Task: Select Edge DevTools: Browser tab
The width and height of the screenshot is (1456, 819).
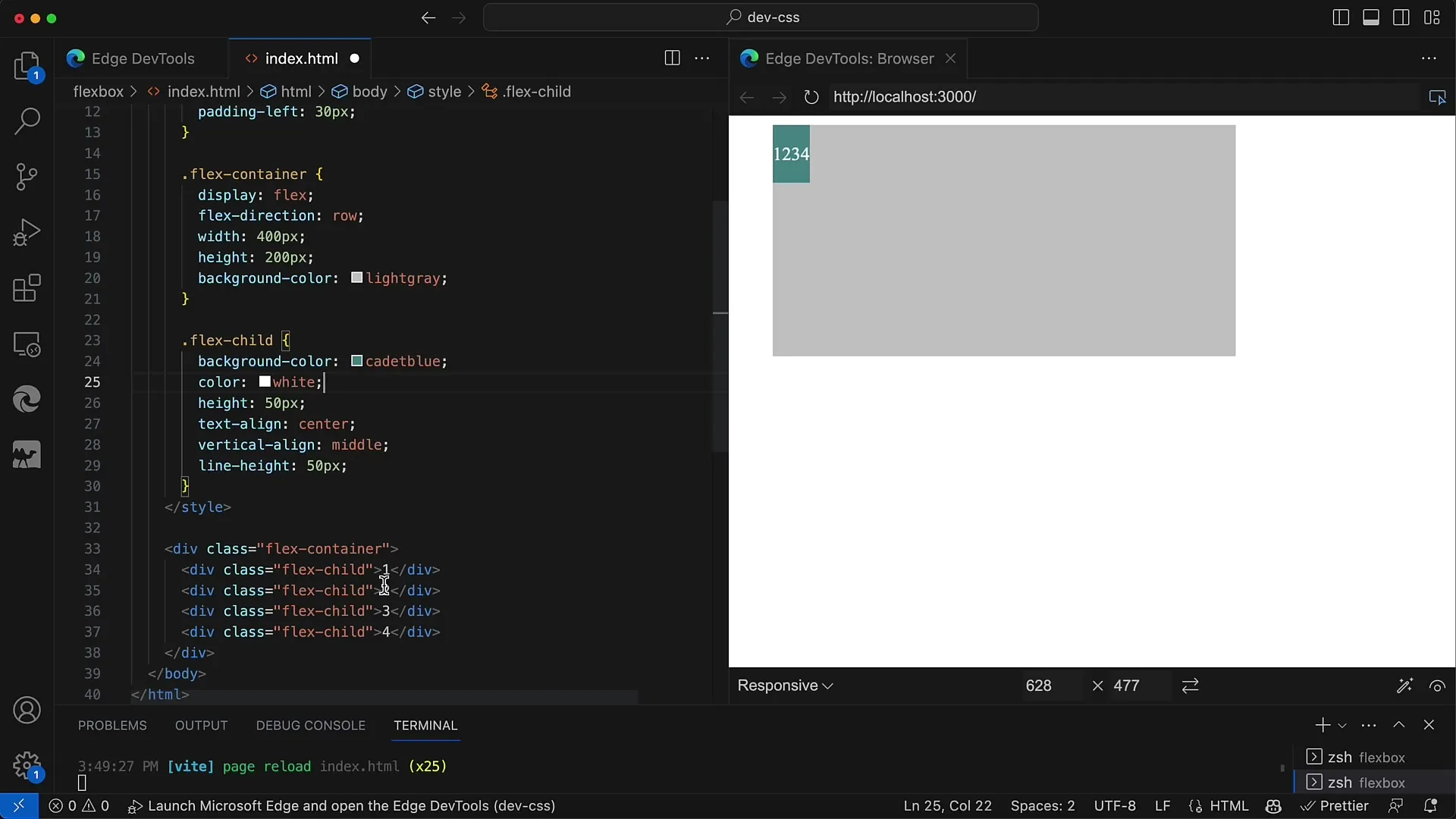Action: [849, 58]
